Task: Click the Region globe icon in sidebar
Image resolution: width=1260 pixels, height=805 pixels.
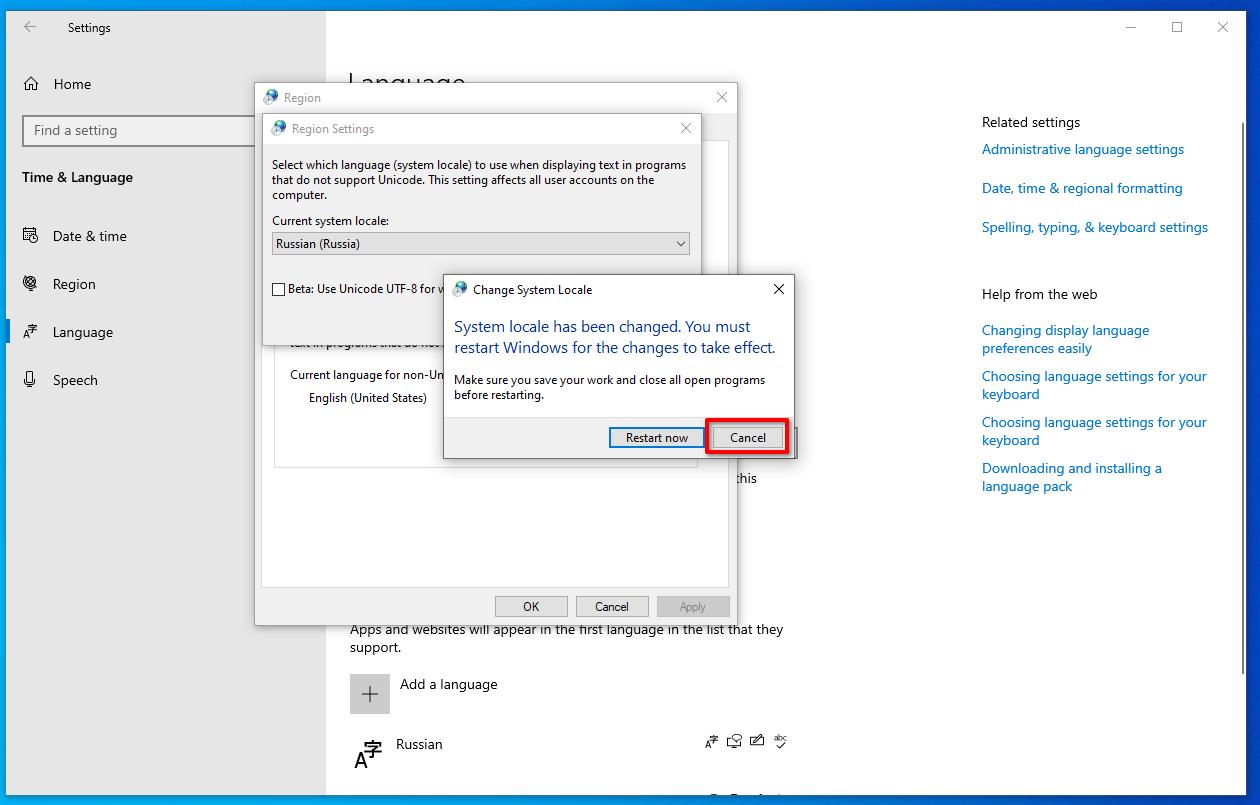Action: 31,284
